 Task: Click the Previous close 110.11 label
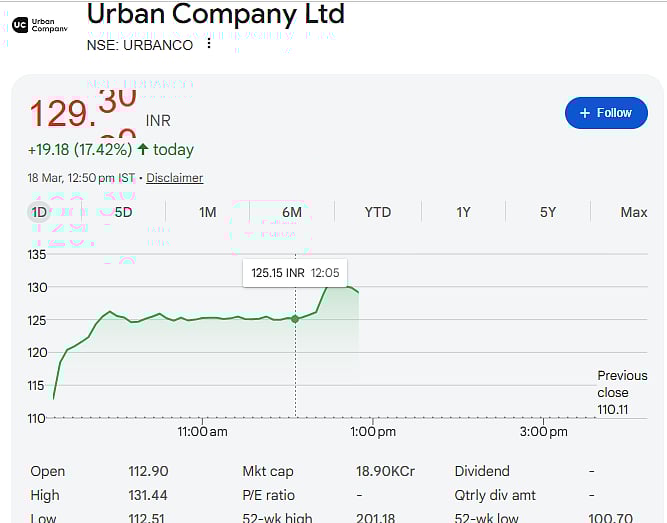coord(621,392)
